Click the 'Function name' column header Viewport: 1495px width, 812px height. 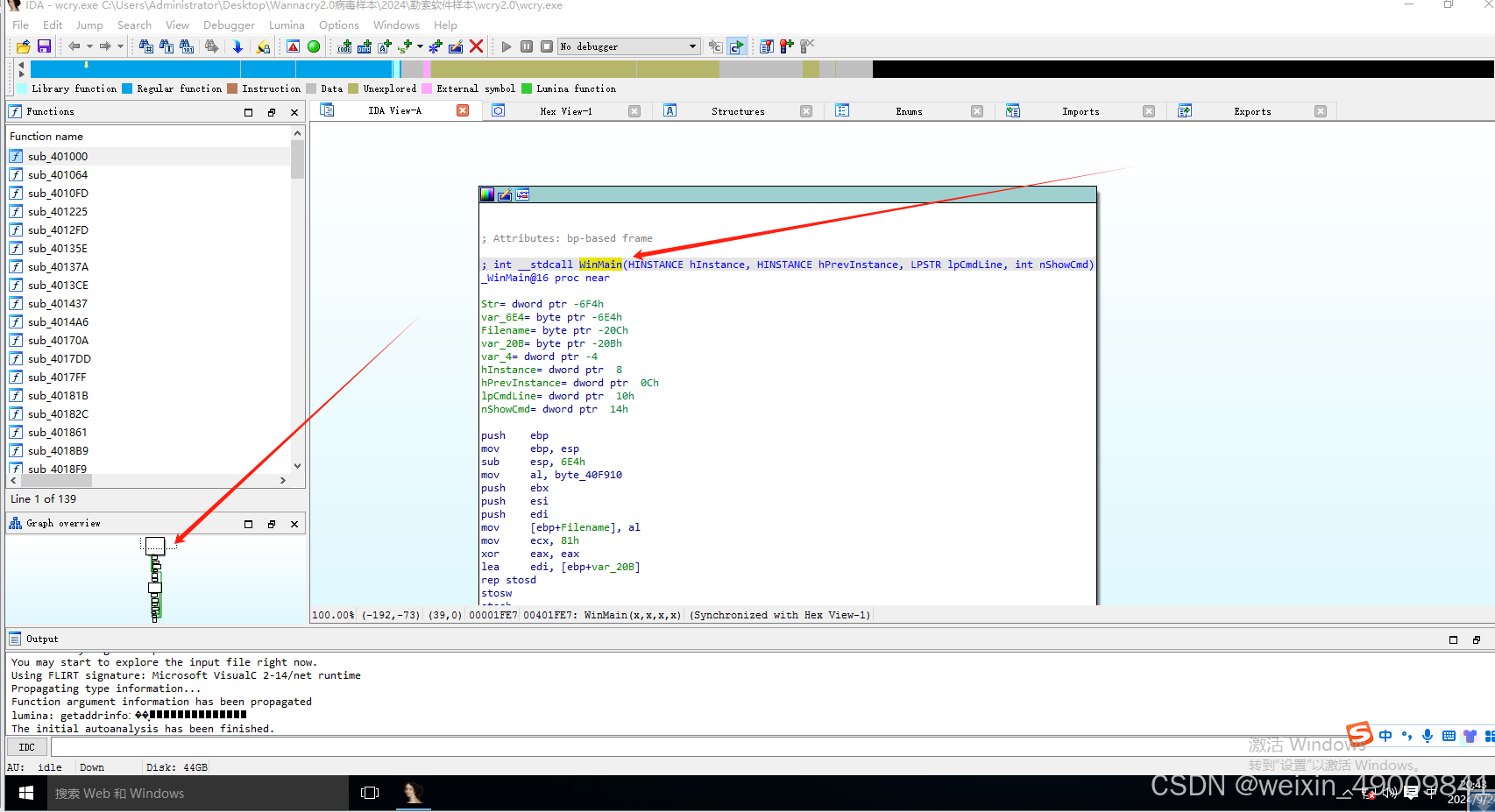pos(149,137)
